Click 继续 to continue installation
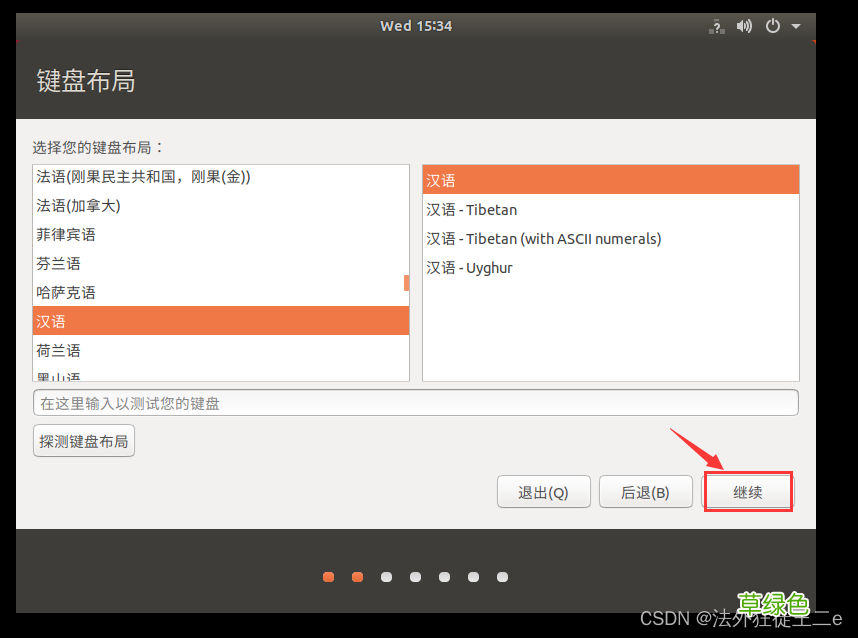The height and width of the screenshot is (638, 858). click(x=748, y=491)
